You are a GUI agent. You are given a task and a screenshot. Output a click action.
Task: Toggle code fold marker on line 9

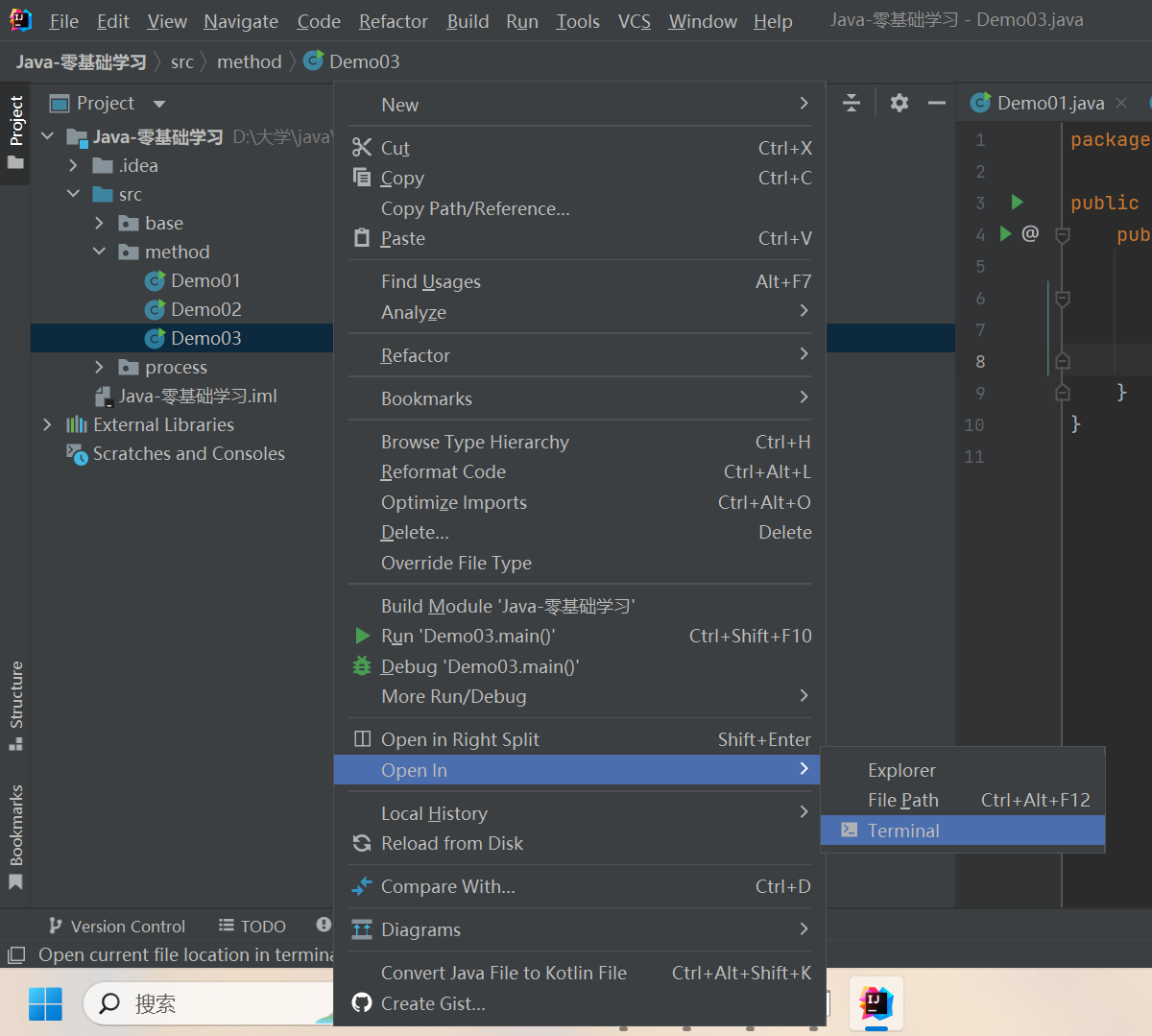pyautogui.click(x=1063, y=393)
